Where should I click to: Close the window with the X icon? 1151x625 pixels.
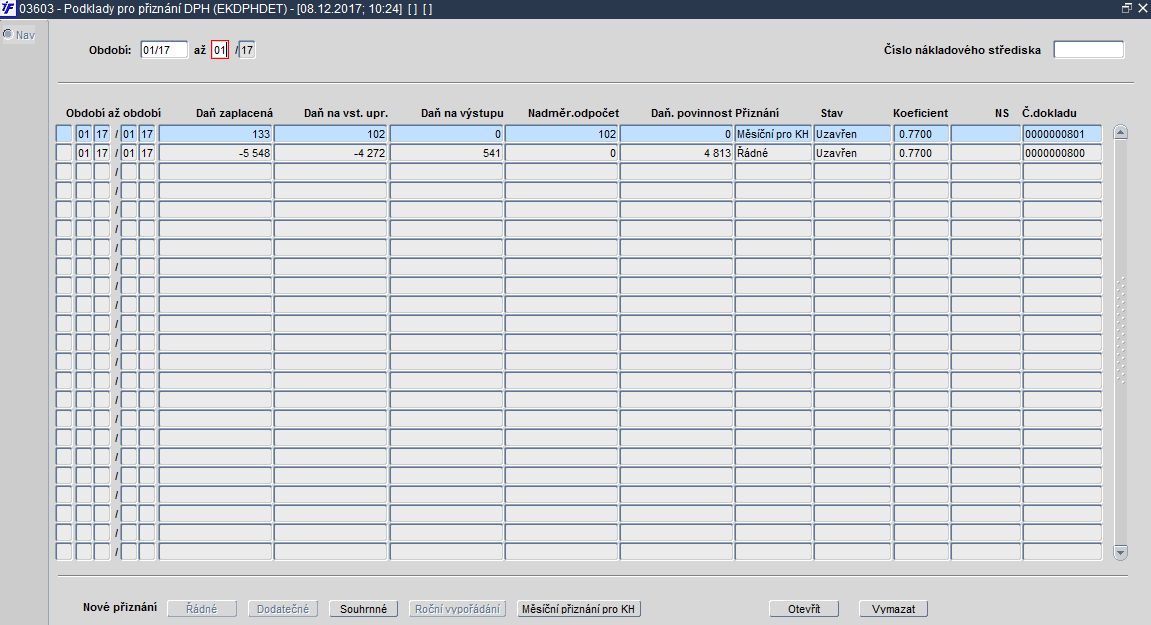tap(1142, 9)
